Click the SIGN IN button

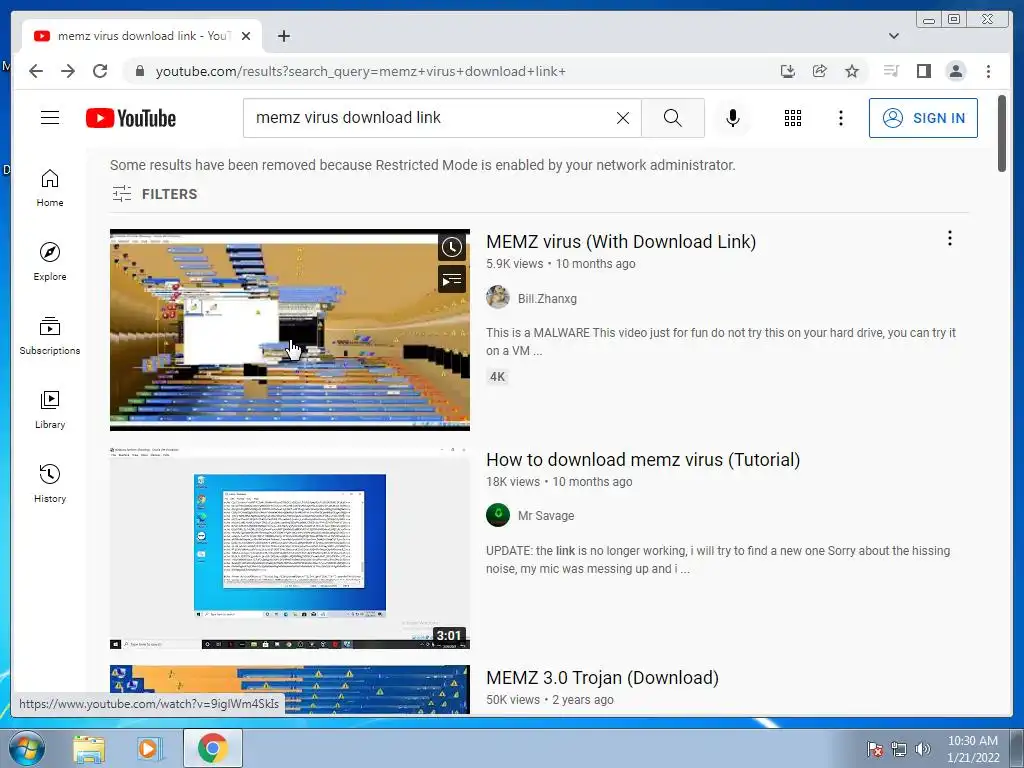coord(923,118)
